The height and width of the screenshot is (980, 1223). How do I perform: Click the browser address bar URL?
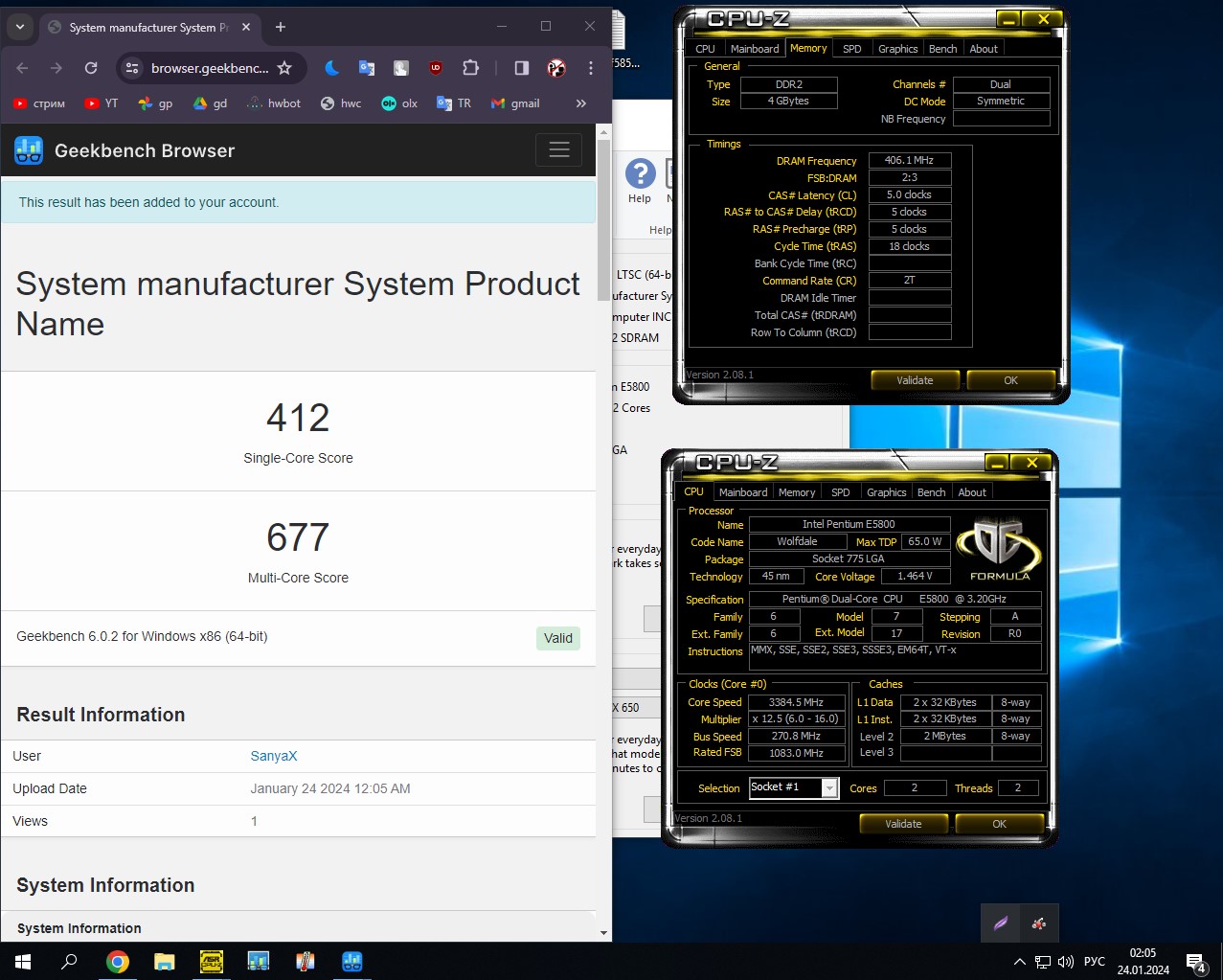coord(210,68)
